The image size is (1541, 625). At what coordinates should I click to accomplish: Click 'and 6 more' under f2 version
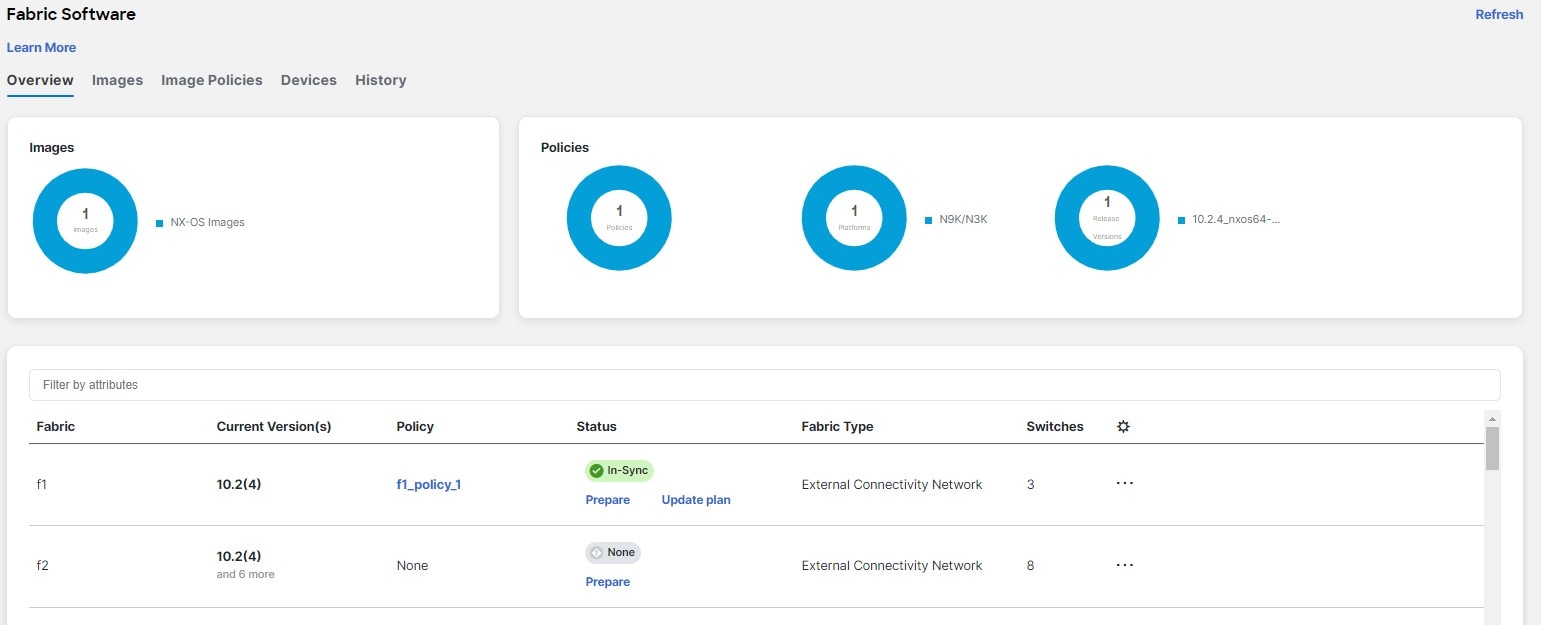coord(245,575)
